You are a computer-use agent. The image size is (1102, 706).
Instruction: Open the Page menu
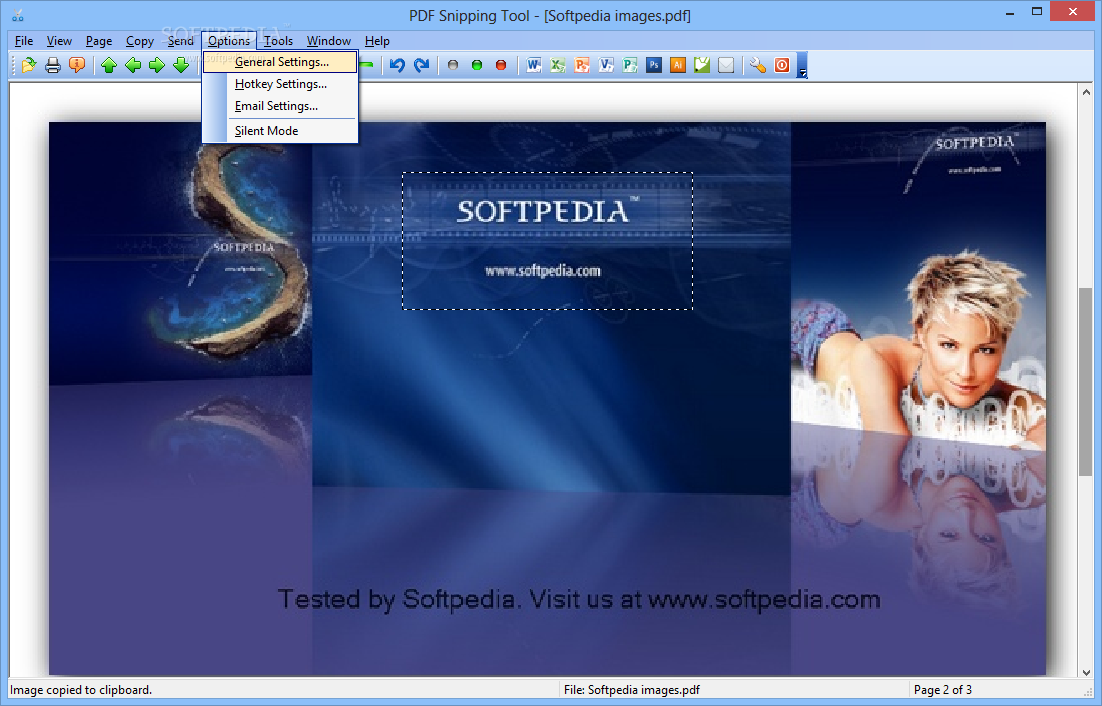99,41
